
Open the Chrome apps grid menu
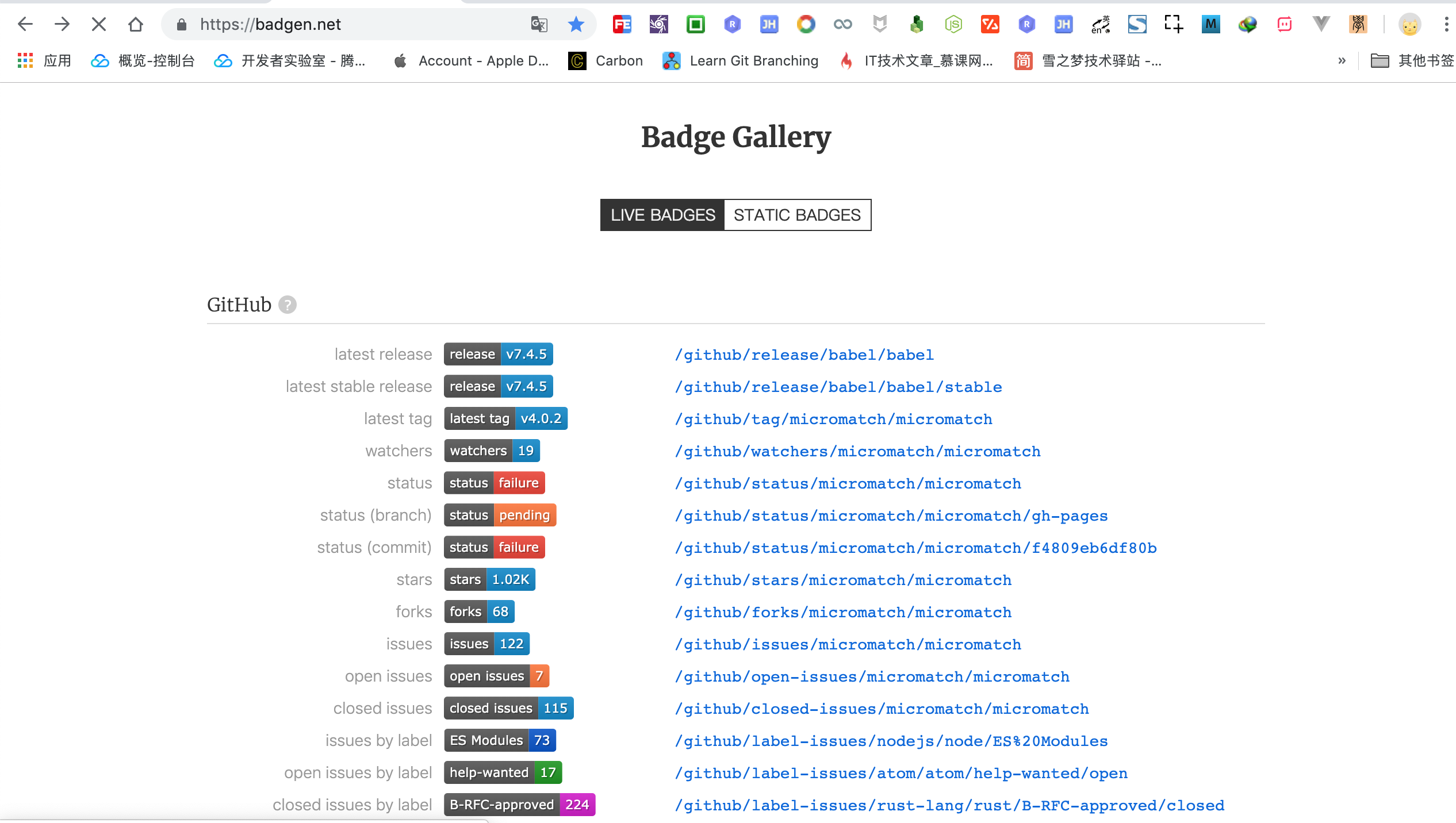(x=25, y=60)
